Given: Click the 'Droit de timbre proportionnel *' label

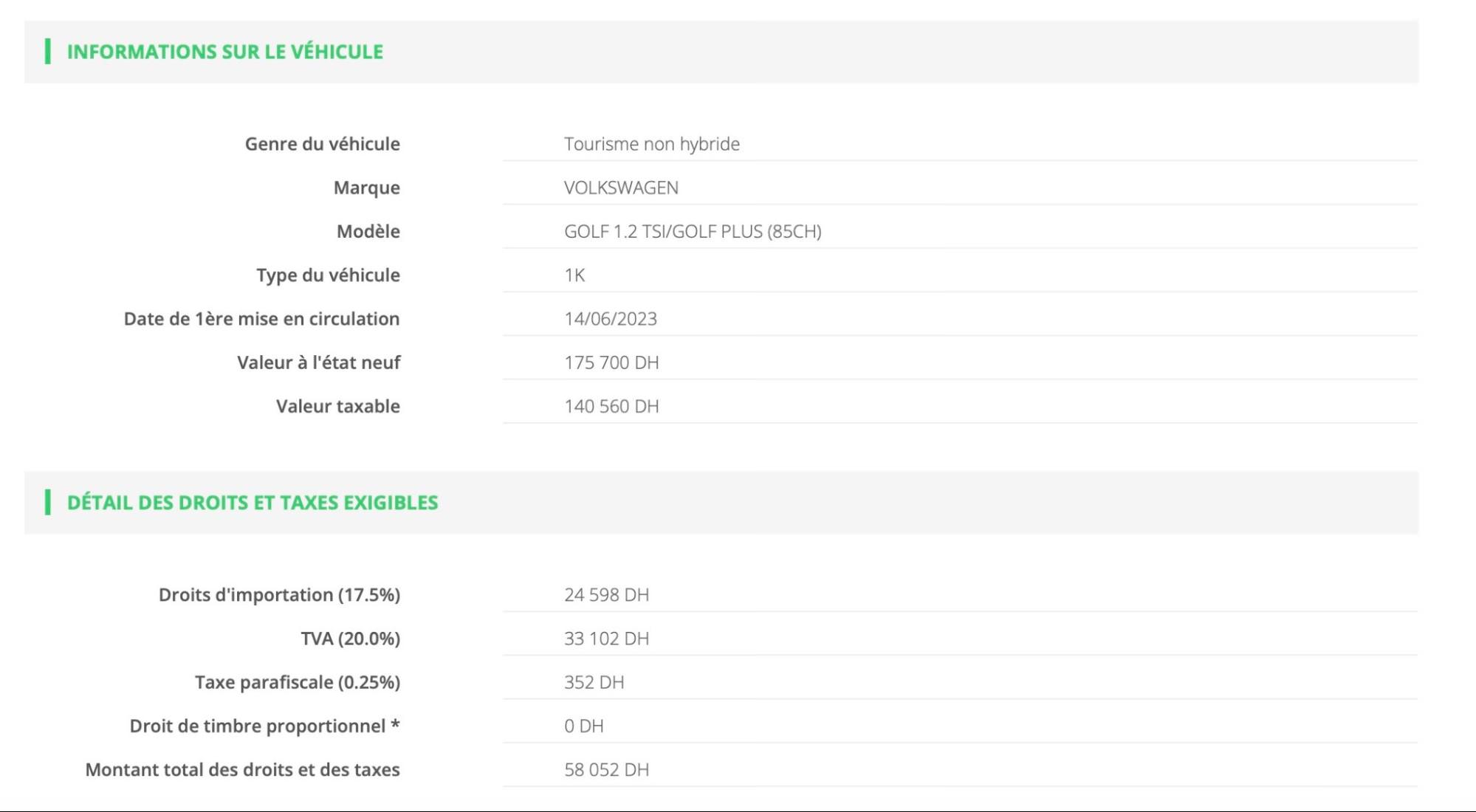Looking at the screenshot, I should click(x=264, y=726).
